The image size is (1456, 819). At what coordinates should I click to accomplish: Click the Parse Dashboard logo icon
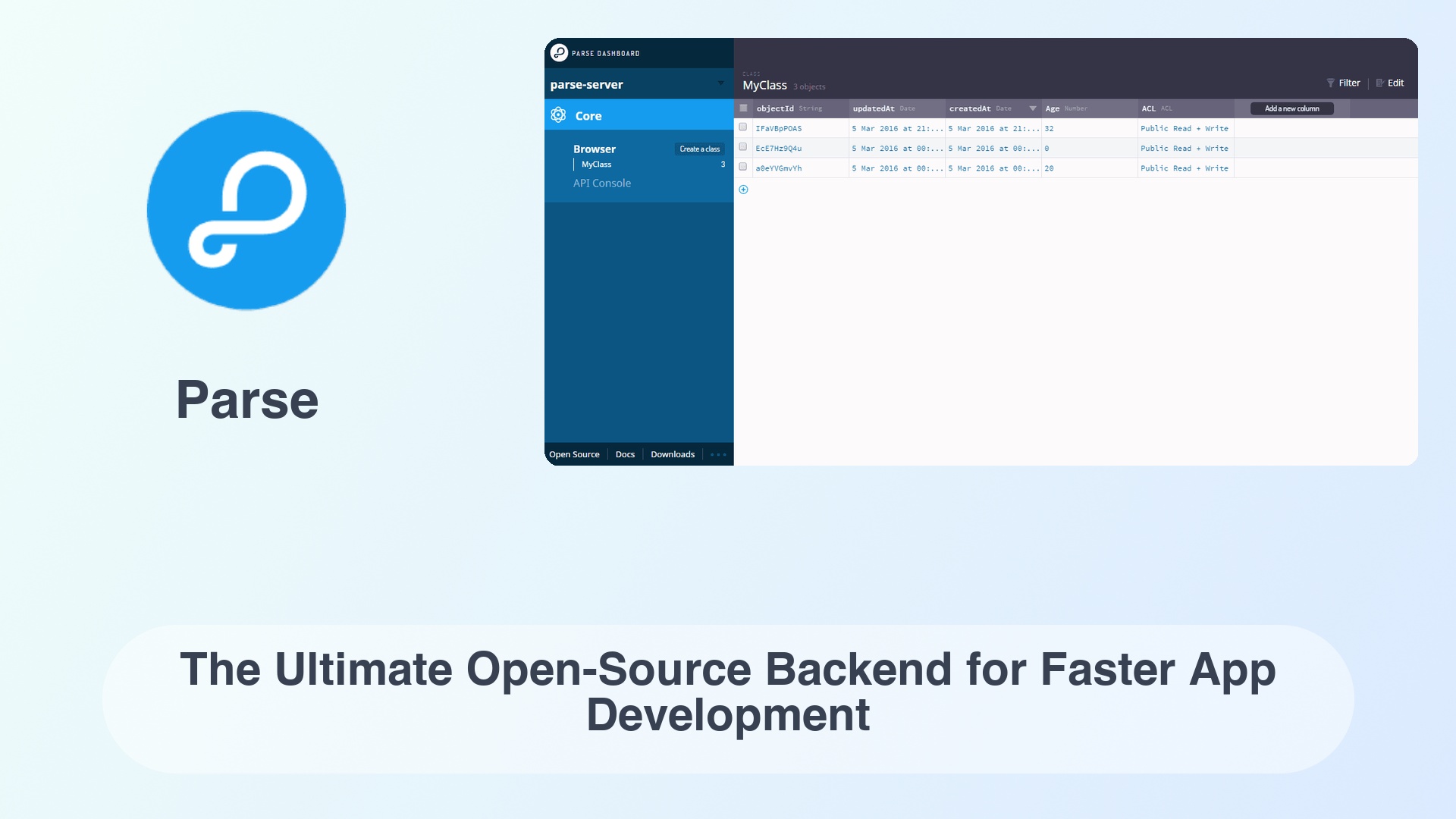[559, 52]
